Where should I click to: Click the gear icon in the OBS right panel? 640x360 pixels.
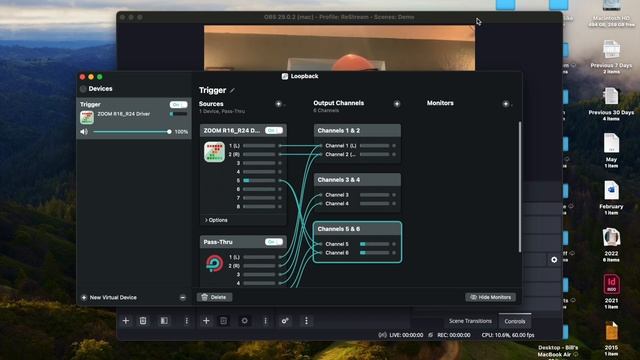[554, 260]
